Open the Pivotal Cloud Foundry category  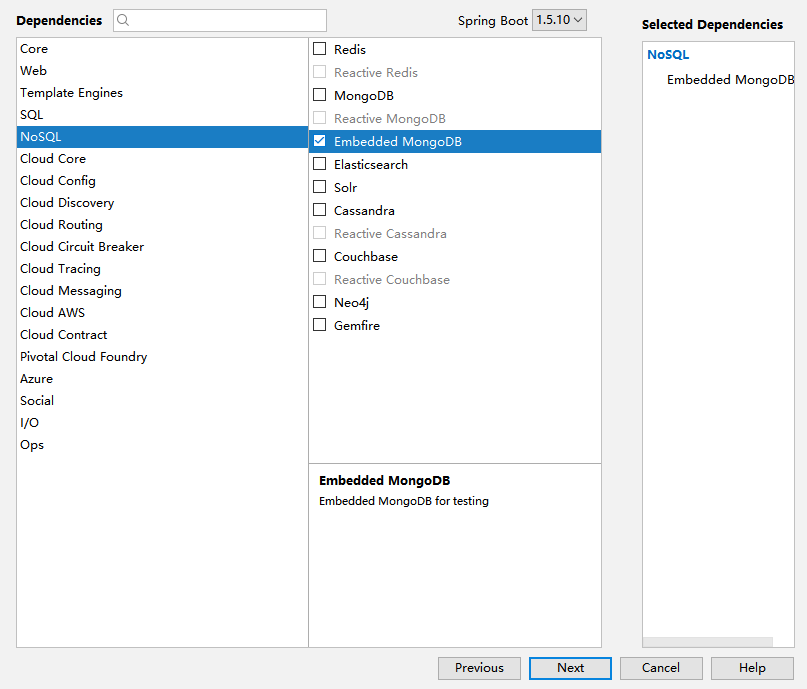click(x=162, y=357)
